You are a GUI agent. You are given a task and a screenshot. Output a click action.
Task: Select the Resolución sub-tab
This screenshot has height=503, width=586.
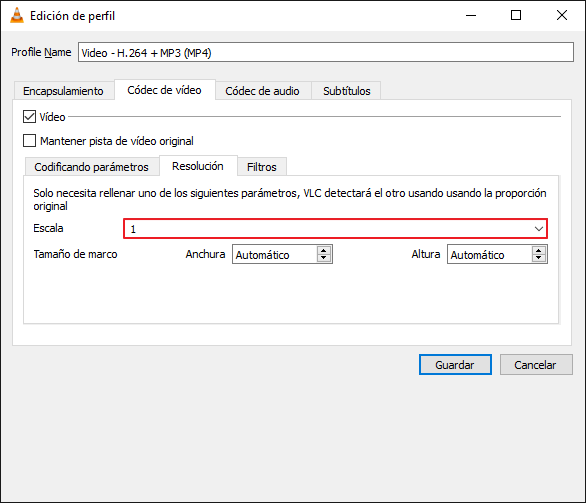pyautogui.click(x=198, y=166)
